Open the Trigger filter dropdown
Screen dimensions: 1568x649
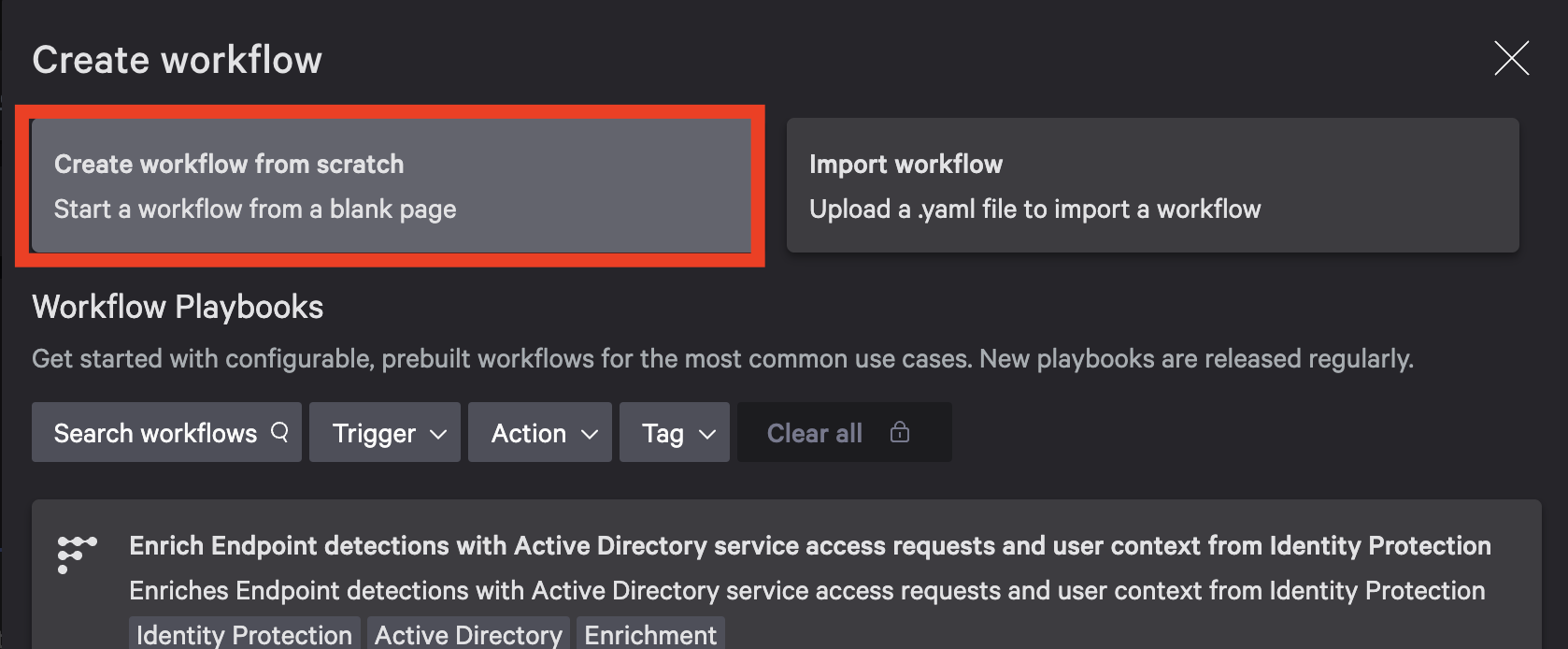[384, 433]
